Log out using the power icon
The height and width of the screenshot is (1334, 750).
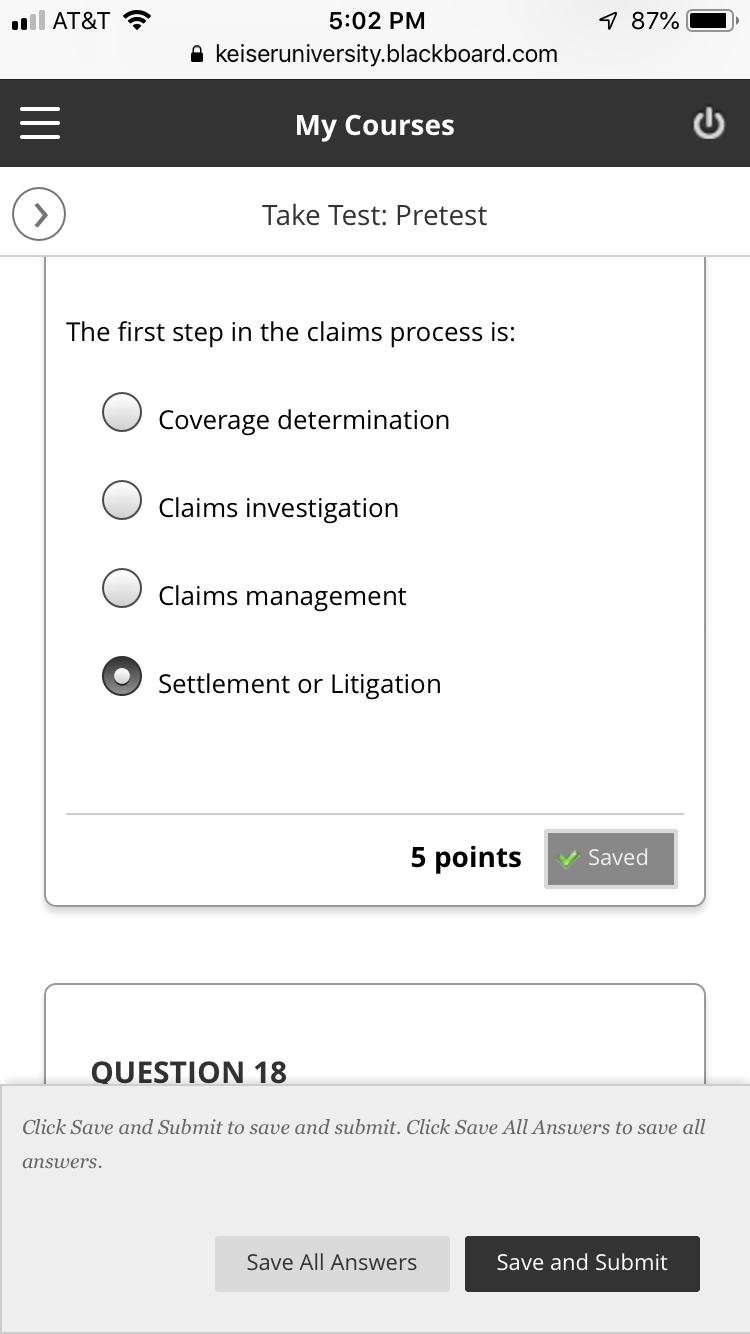pyautogui.click(x=709, y=122)
